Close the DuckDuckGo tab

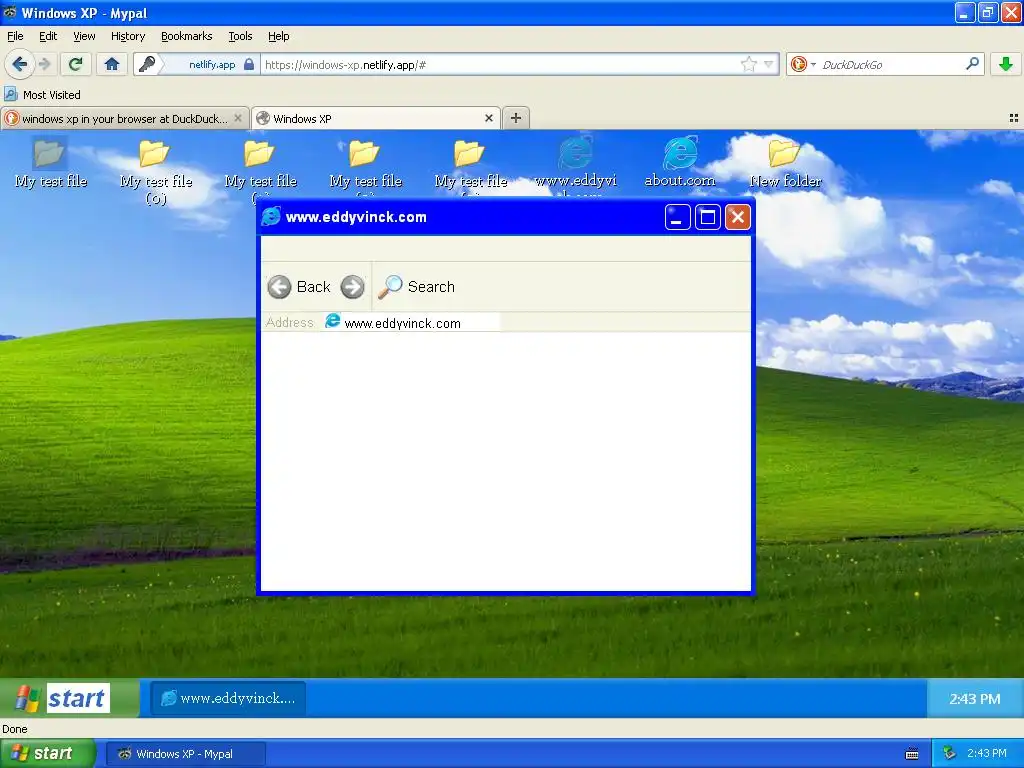coord(238,118)
